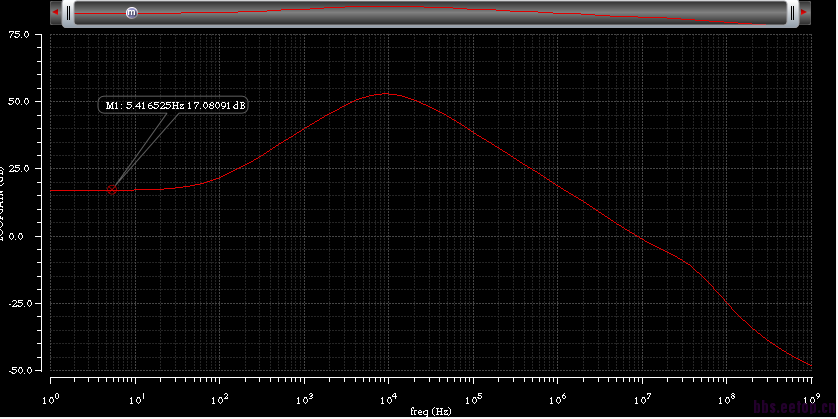This screenshot has height=419, width=838.
Task: Click the 10^5 x-axis tick label
Action: tap(475, 398)
